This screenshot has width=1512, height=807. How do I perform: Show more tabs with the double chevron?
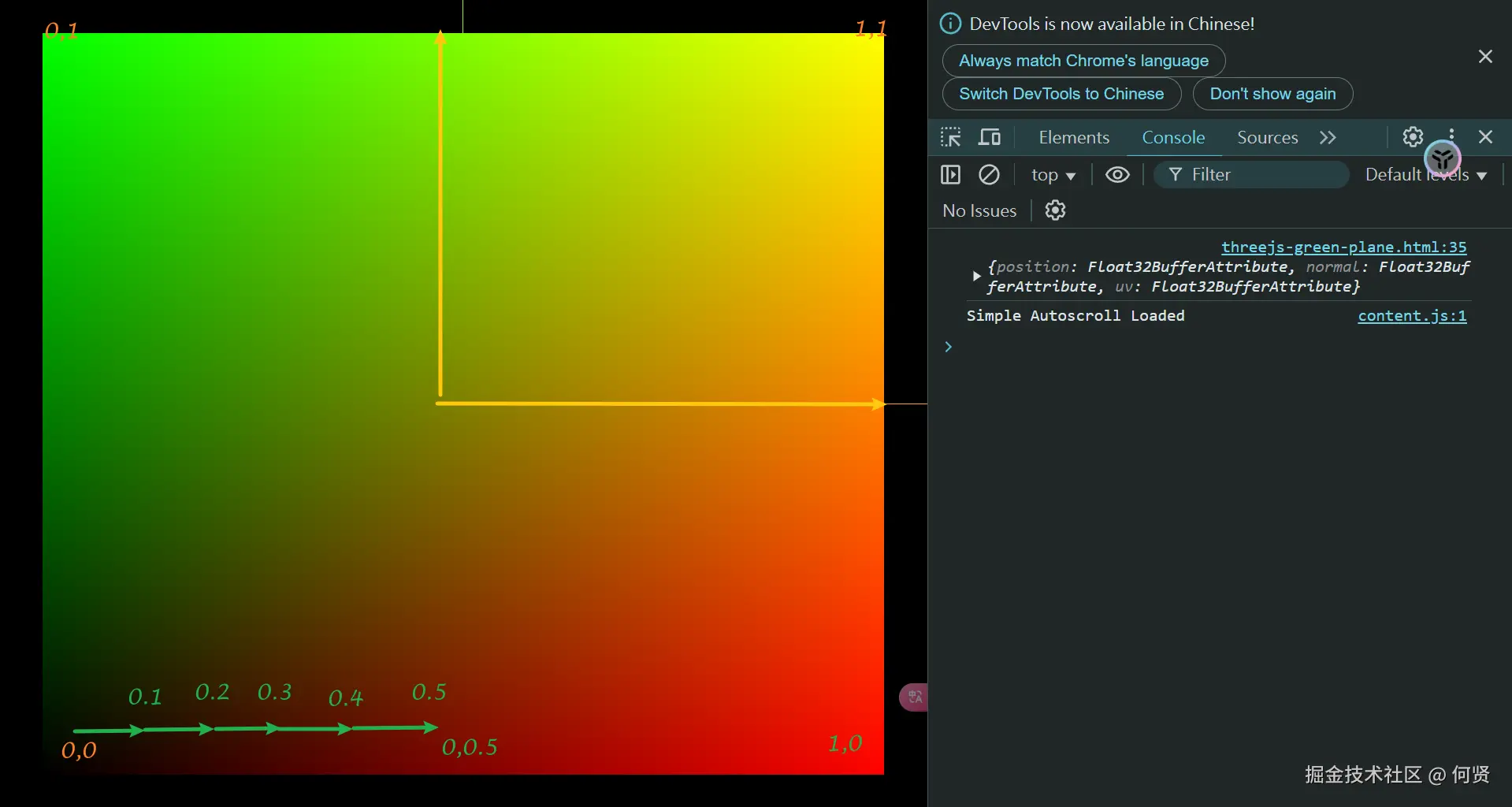pyautogui.click(x=1328, y=137)
